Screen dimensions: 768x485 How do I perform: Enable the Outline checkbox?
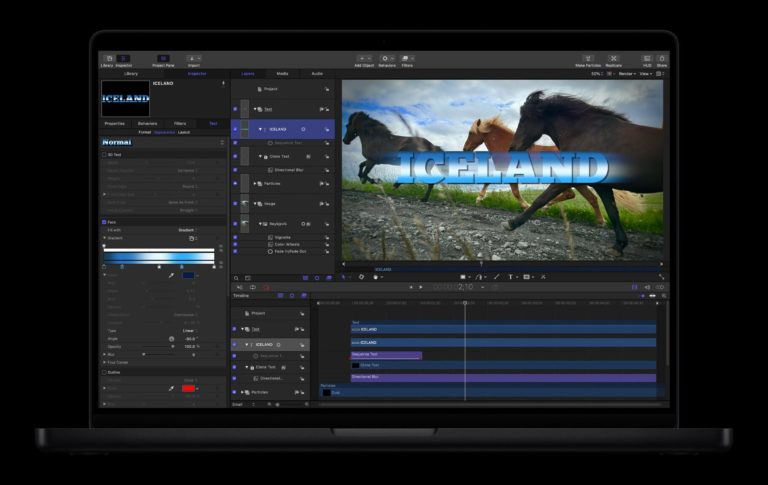point(104,372)
